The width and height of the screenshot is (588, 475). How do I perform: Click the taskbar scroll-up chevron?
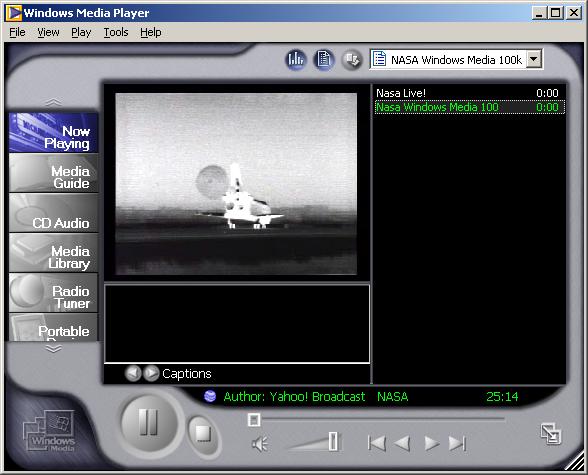coord(54,102)
